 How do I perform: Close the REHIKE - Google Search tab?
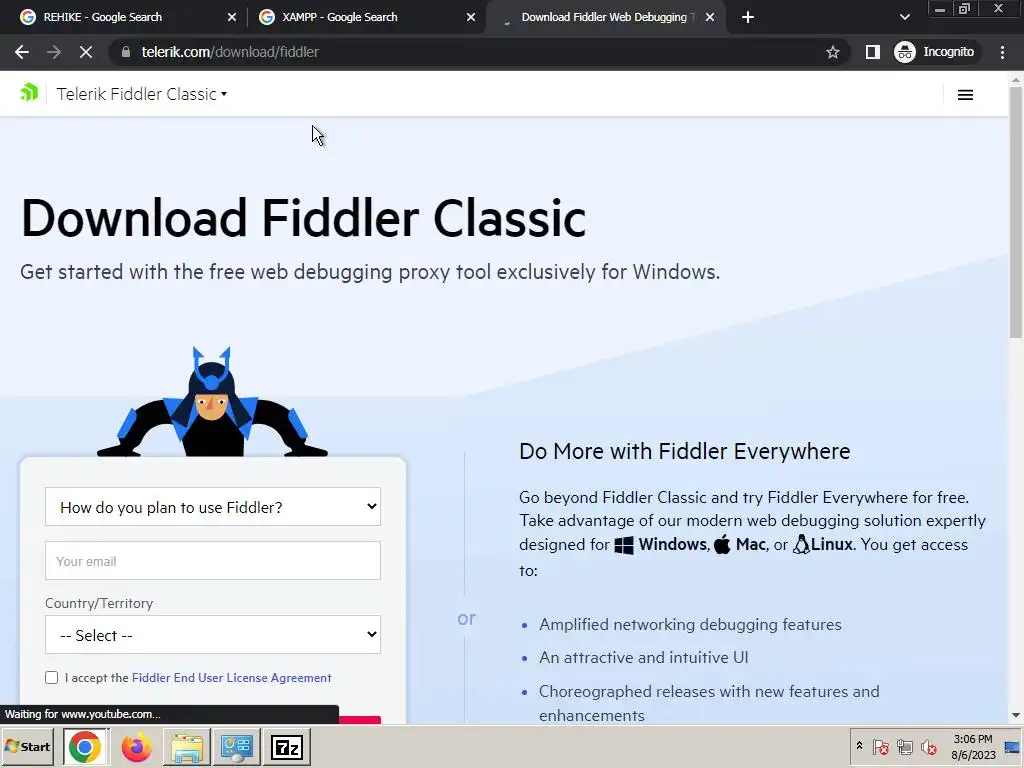coord(232,17)
